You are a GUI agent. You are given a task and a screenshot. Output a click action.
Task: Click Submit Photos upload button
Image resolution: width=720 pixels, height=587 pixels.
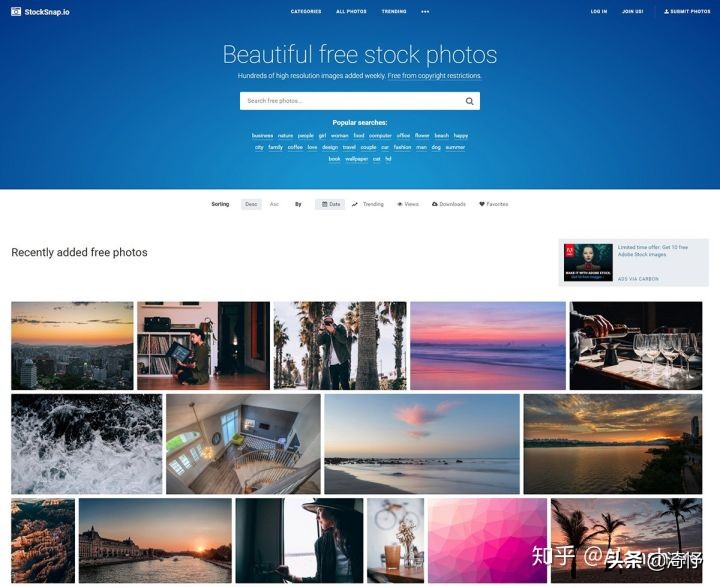(687, 11)
